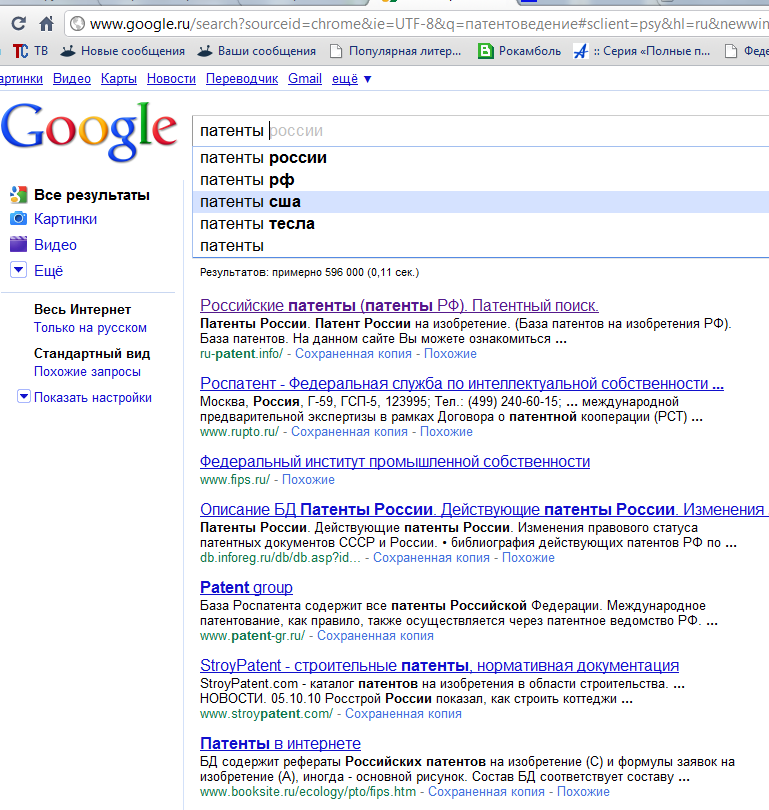
Task: Open Похожие for ru-patent.info result
Action: 450,354
